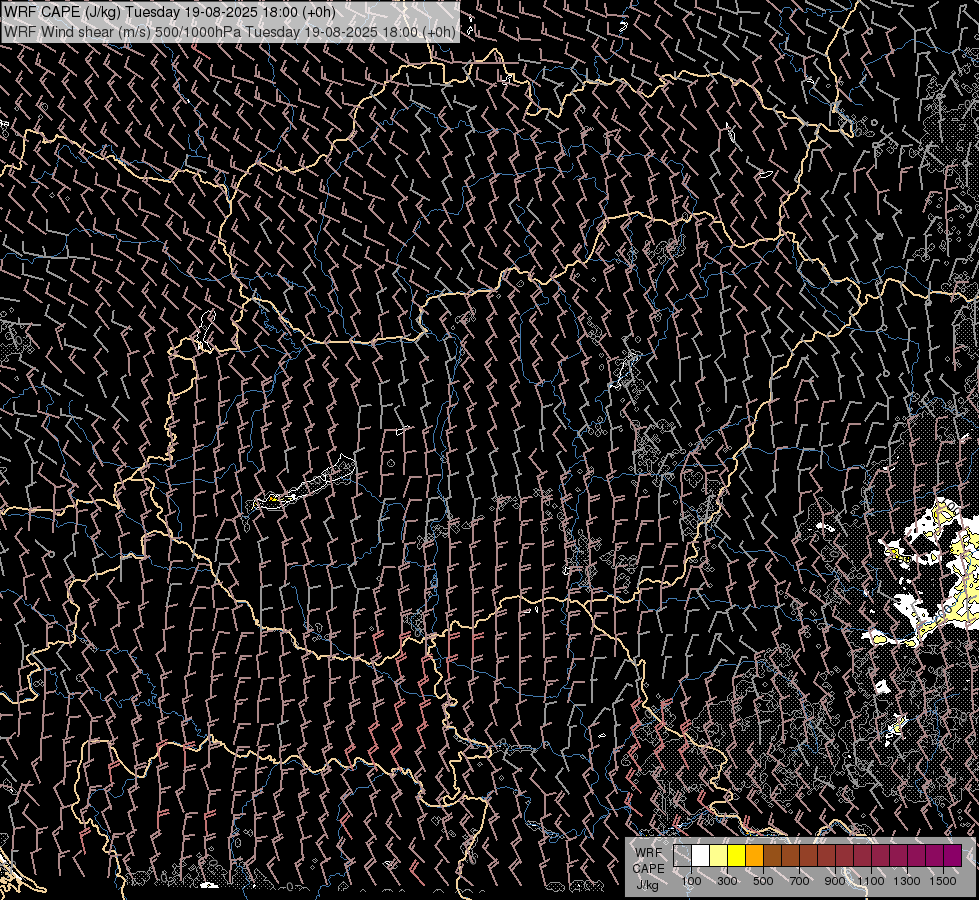Select the white CAPE legend swatch
The height and width of the screenshot is (900, 979).
(x=701, y=856)
